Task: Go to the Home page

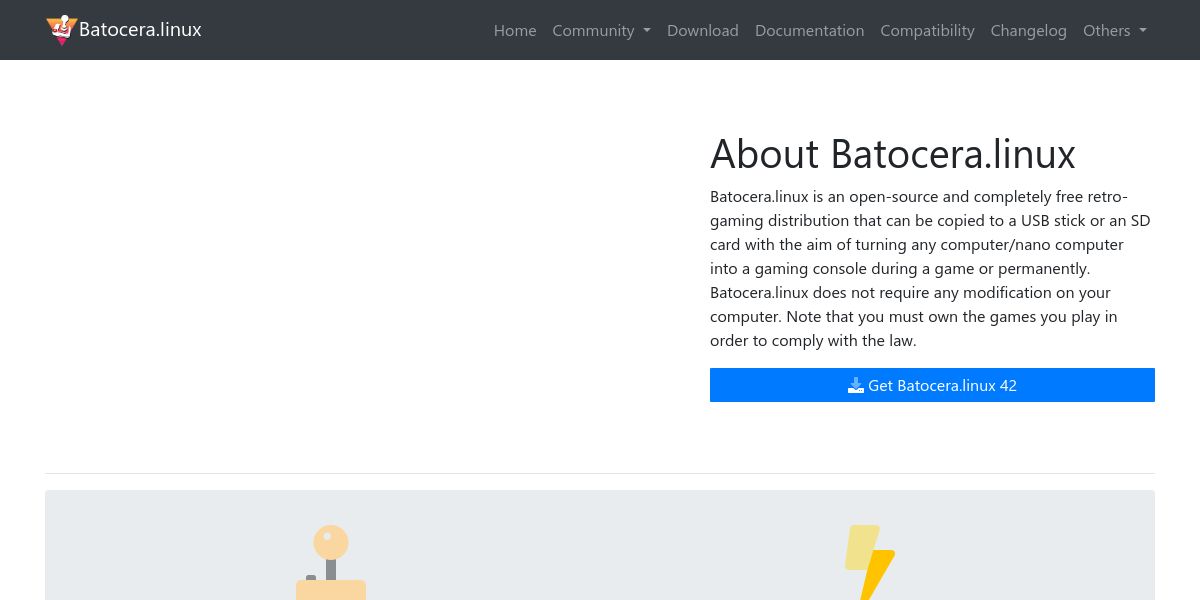Action: tap(515, 30)
